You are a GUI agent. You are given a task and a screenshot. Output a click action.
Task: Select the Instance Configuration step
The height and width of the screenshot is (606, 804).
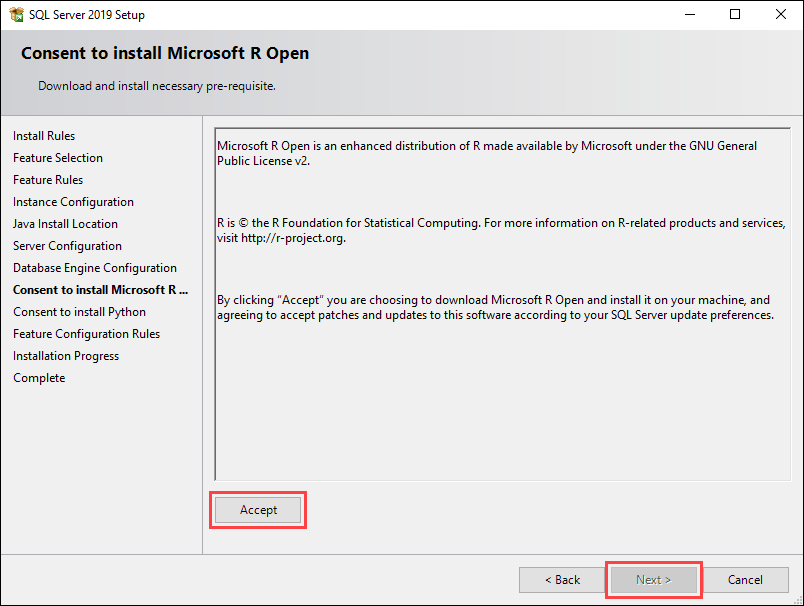pyautogui.click(x=73, y=202)
